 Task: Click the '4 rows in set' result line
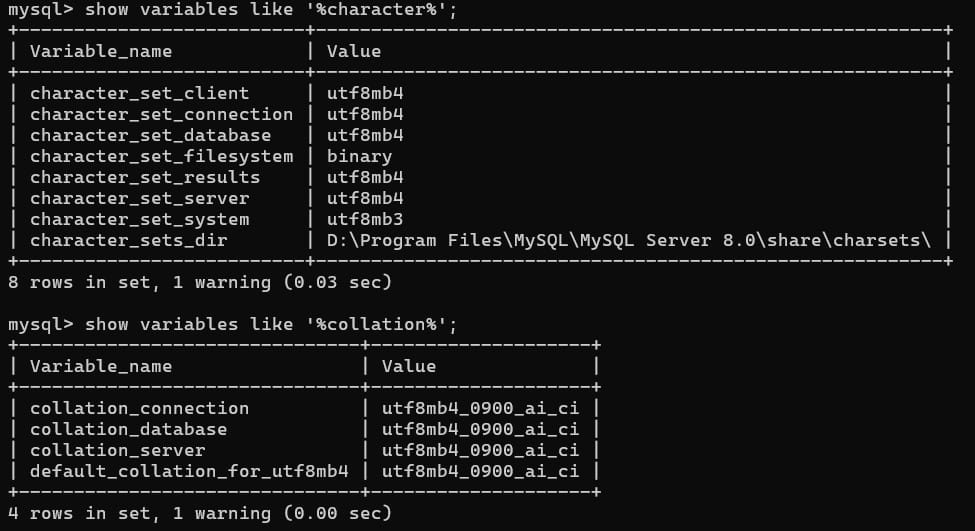click(x=199, y=513)
